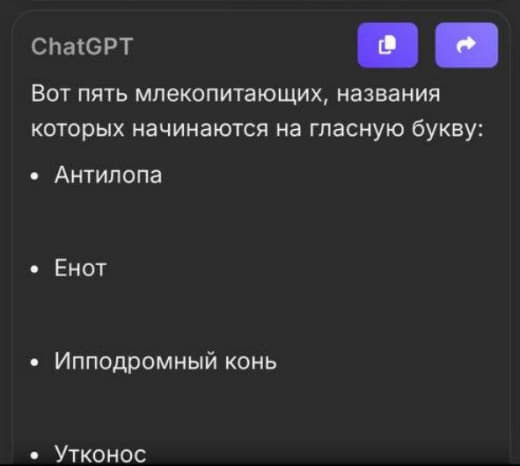This screenshot has height=466, width=520.
Task: Share the response using arrow icon
Action: point(466,45)
